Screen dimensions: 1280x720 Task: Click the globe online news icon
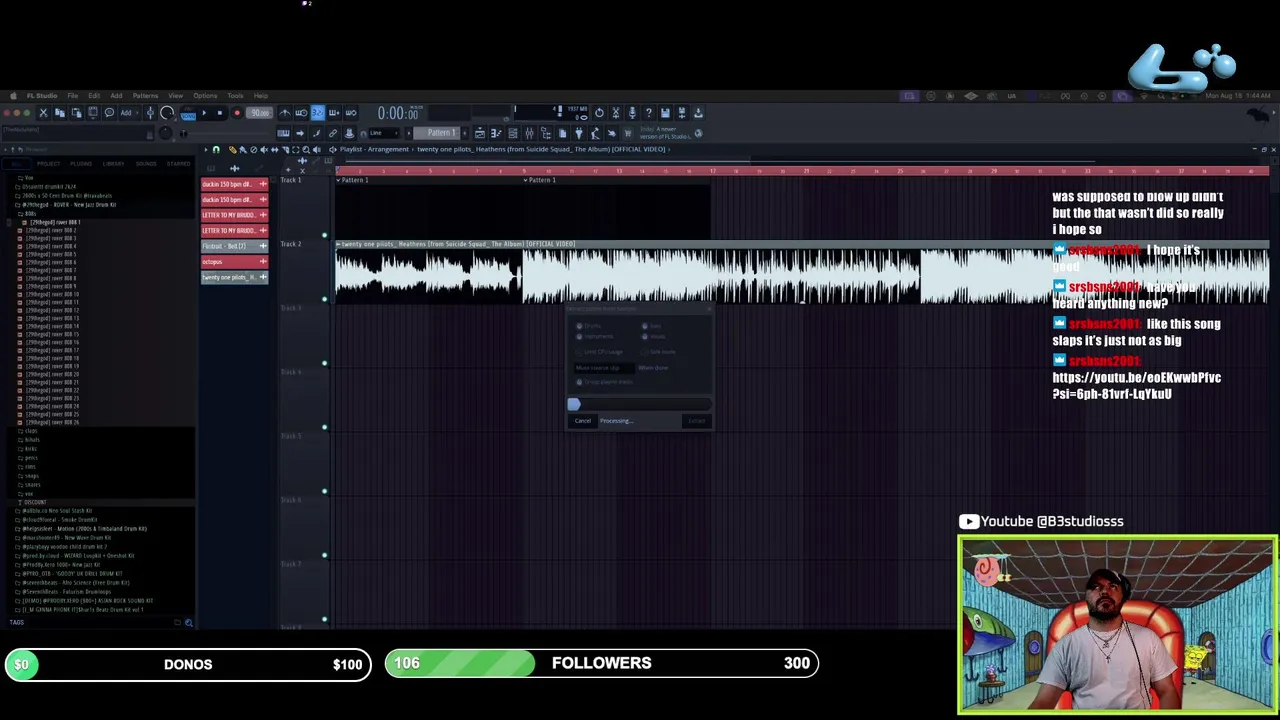coord(699,132)
